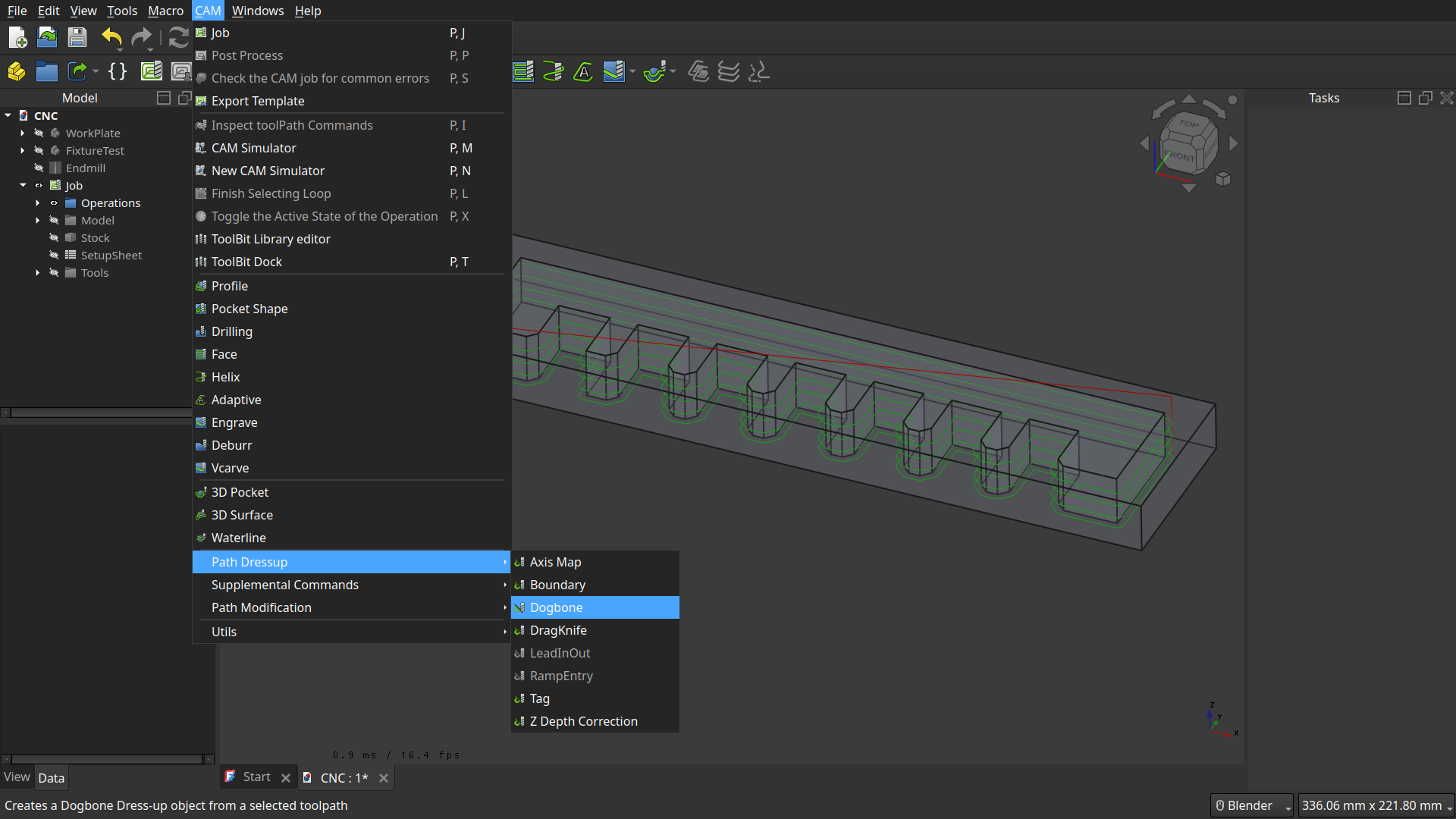Switch to the Data property tab
Screen dimensions: 1456x819
tap(51, 778)
